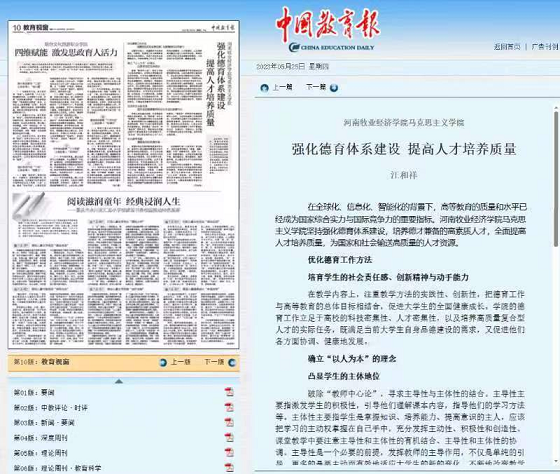Open 第01版：要闻 from page list
This screenshot has width=560, height=474.
(34, 393)
